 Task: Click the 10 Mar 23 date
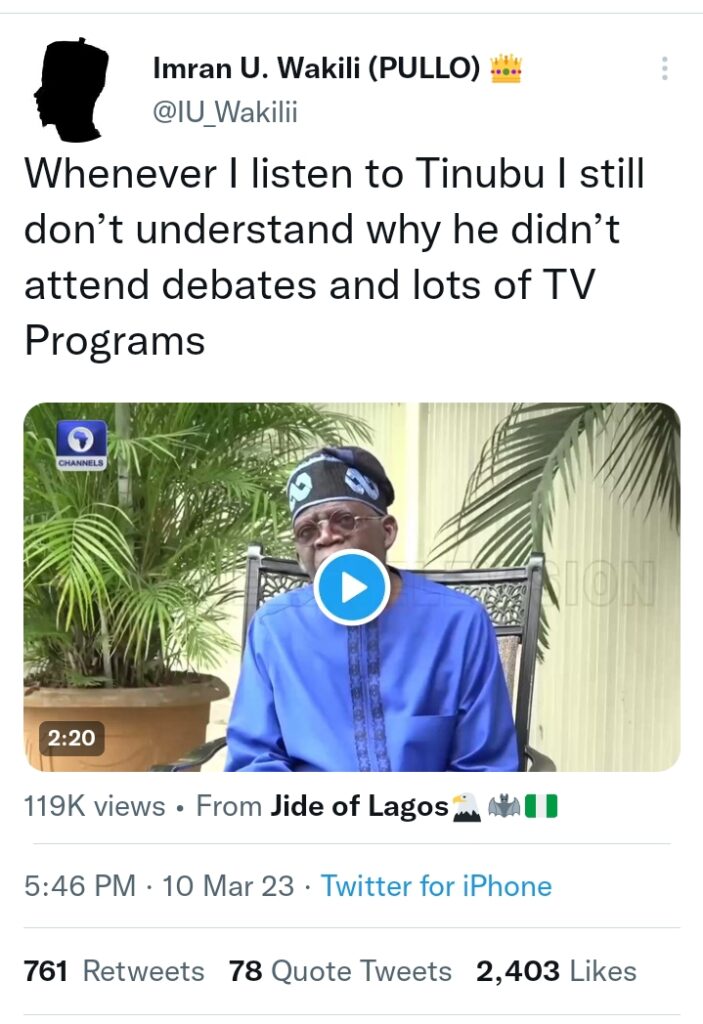point(228,886)
